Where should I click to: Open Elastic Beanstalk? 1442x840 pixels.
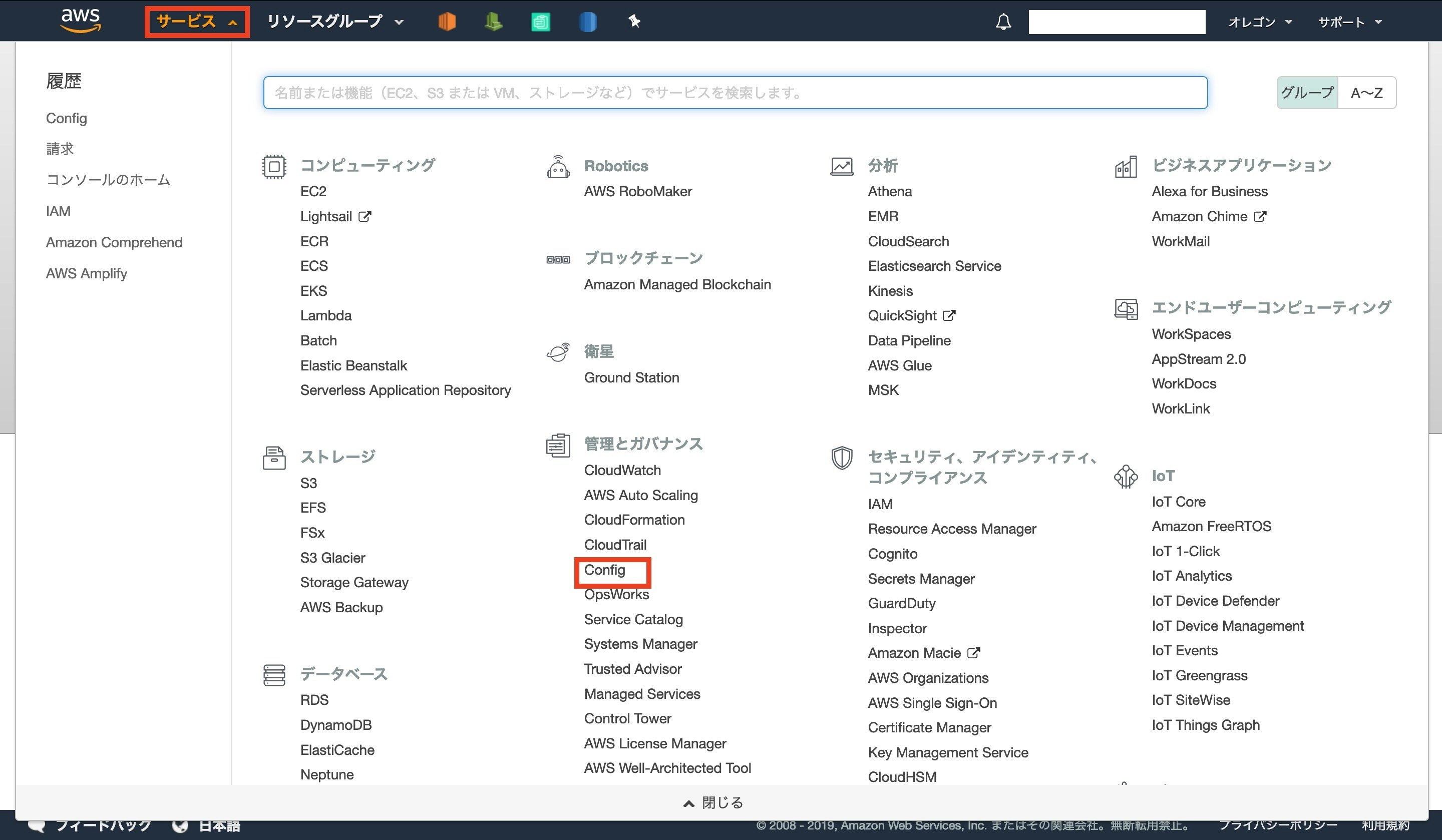point(353,365)
